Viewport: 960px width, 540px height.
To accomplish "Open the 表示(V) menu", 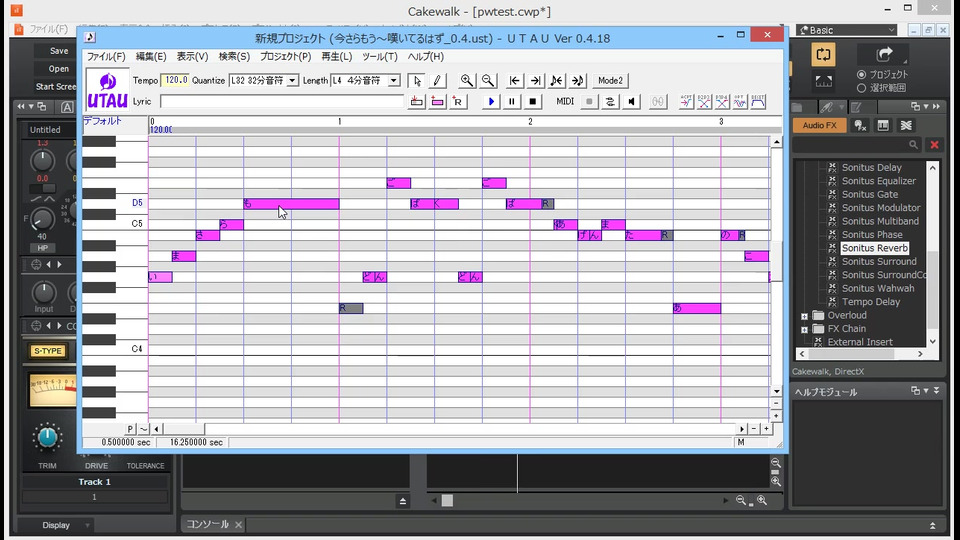I will 192,56.
